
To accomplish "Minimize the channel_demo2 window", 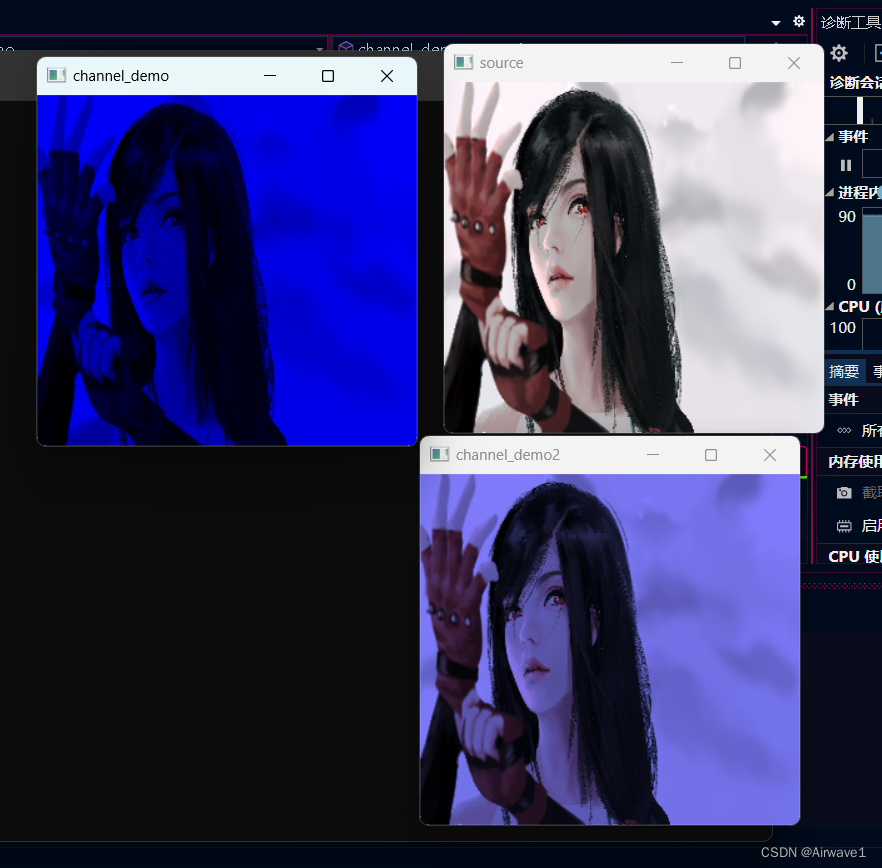I will [x=653, y=455].
